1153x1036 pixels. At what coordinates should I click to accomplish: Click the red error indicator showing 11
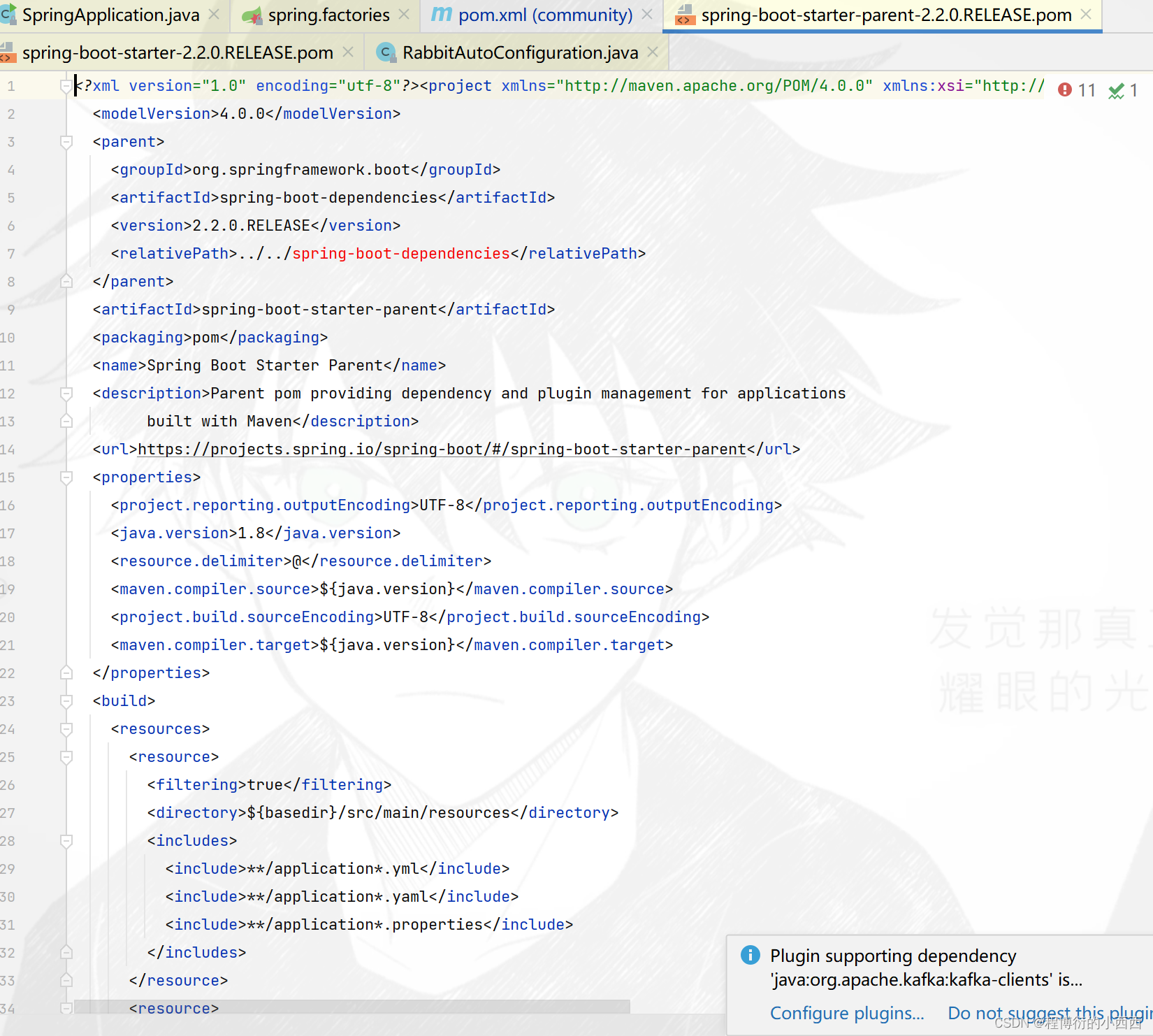coord(1077,90)
